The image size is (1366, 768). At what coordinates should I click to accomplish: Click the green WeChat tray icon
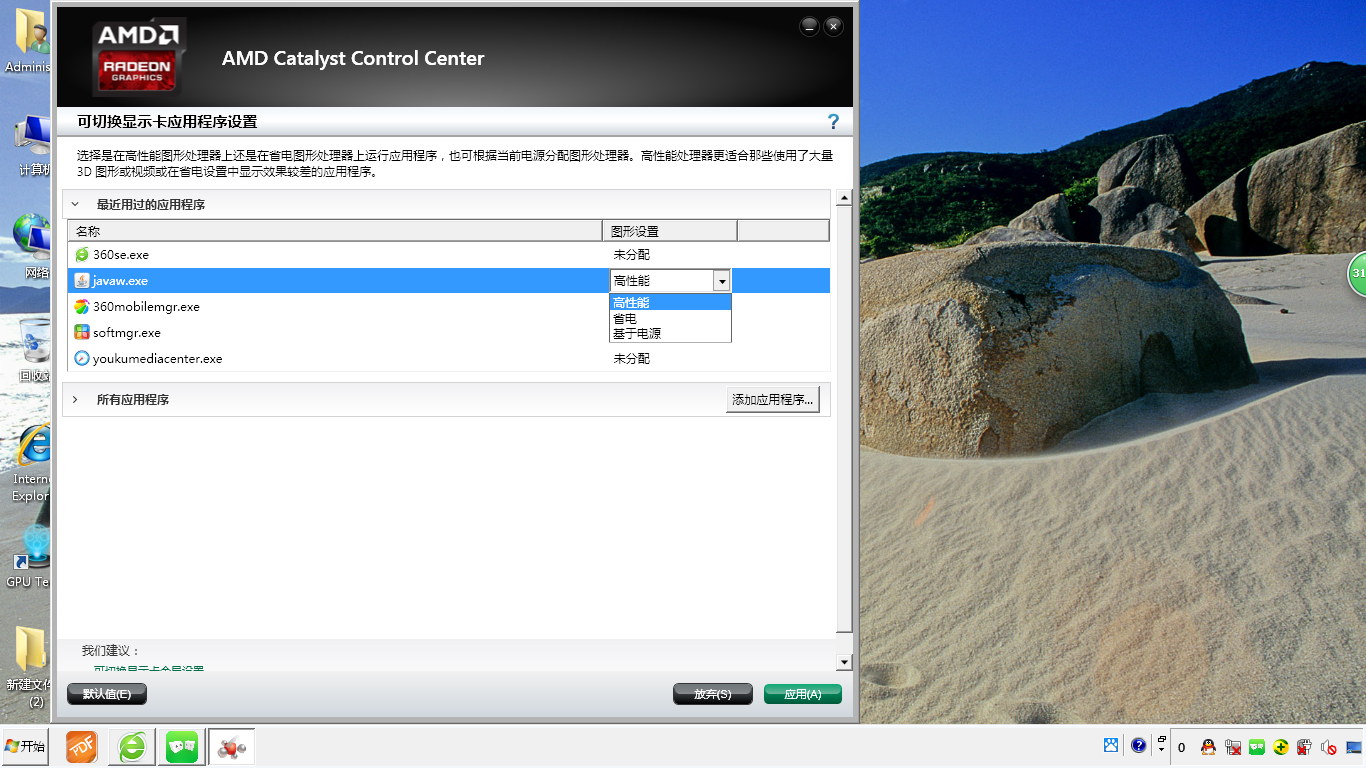click(1257, 747)
